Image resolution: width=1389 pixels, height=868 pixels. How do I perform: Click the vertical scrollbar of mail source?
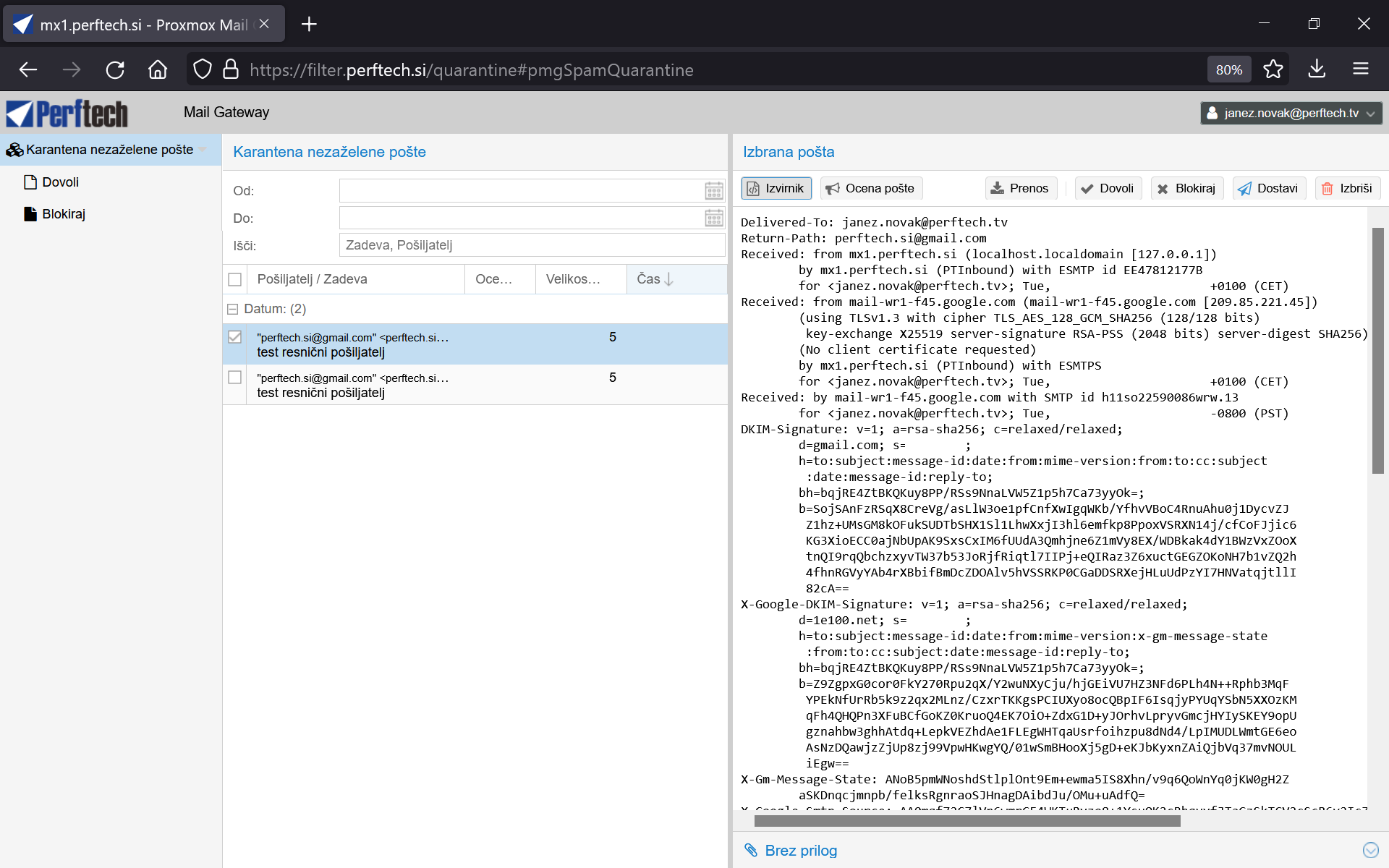click(1377, 351)
